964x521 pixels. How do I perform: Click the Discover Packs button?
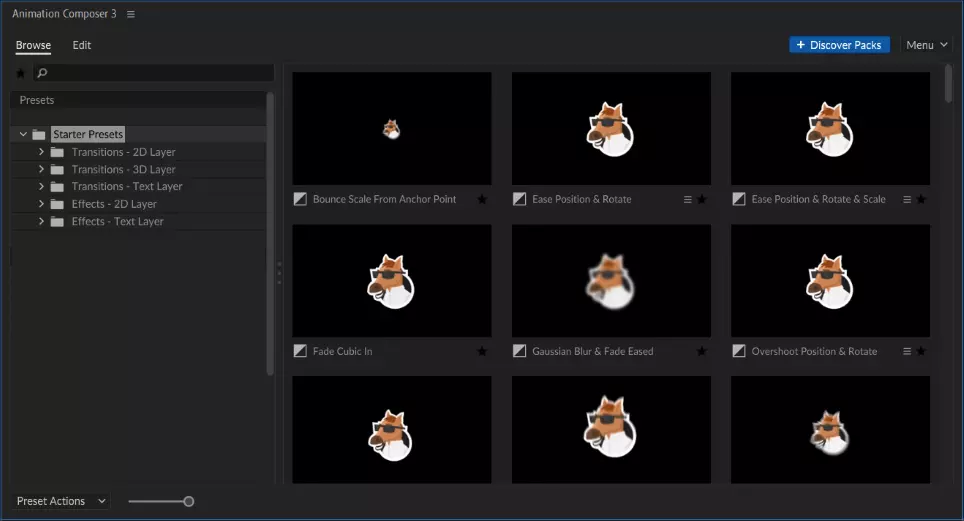click(x=839, y=45)
